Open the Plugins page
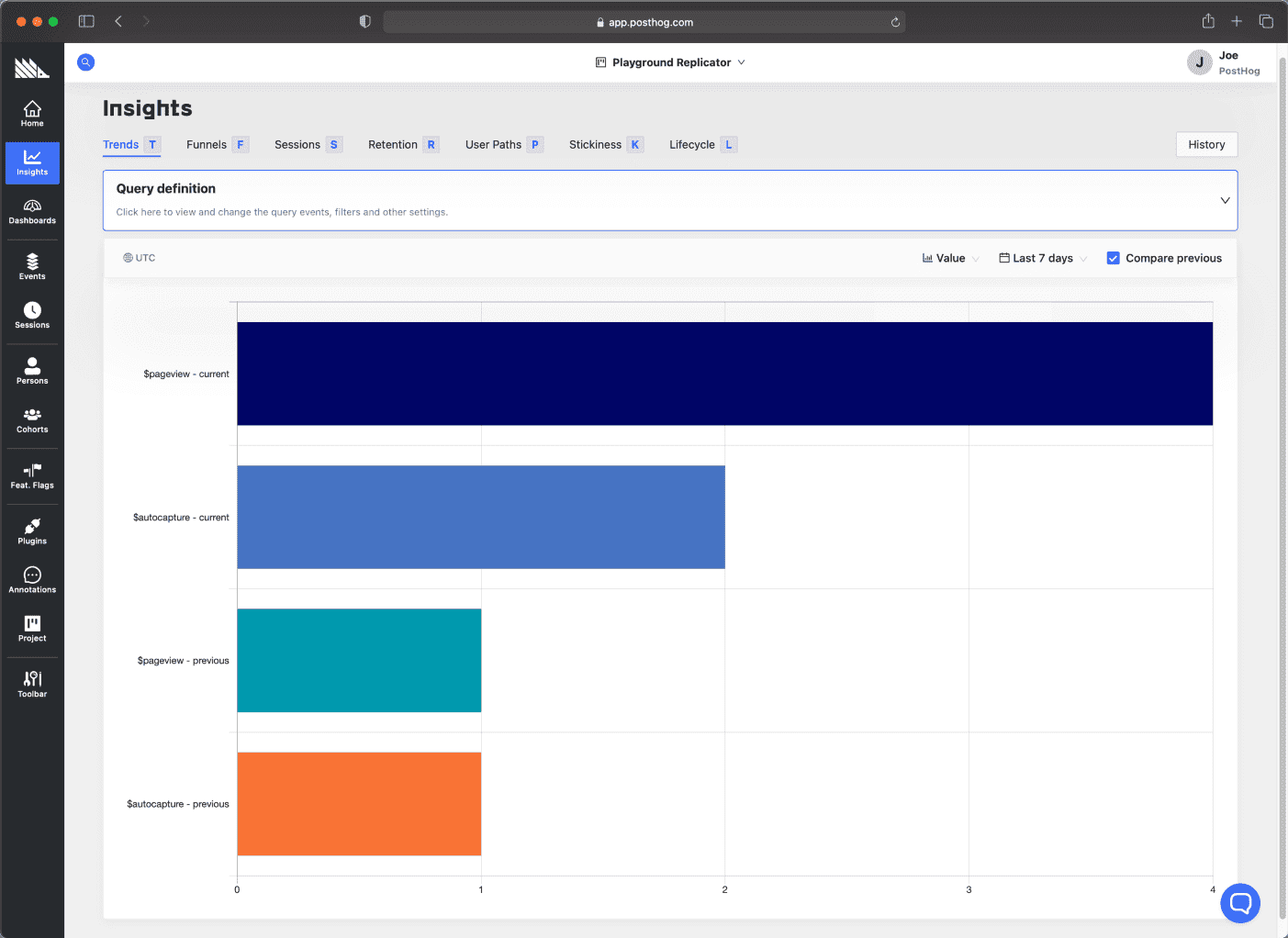The width and height of the screenshot is (1288, 938). 32,531
